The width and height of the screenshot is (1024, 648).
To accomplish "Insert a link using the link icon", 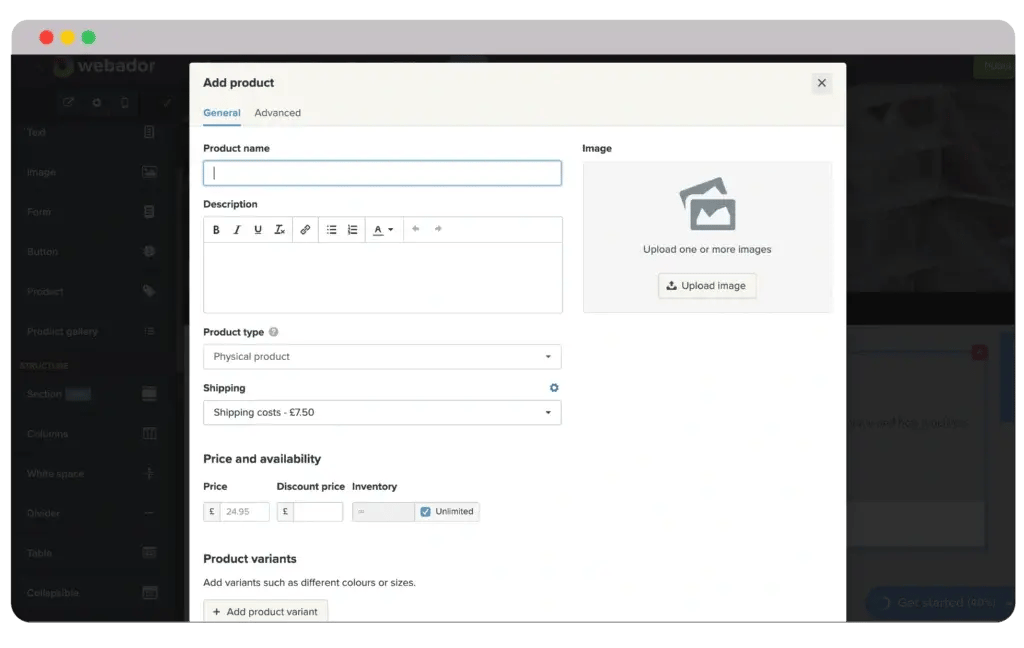I will pyautogui.click(x=305, y=230).
